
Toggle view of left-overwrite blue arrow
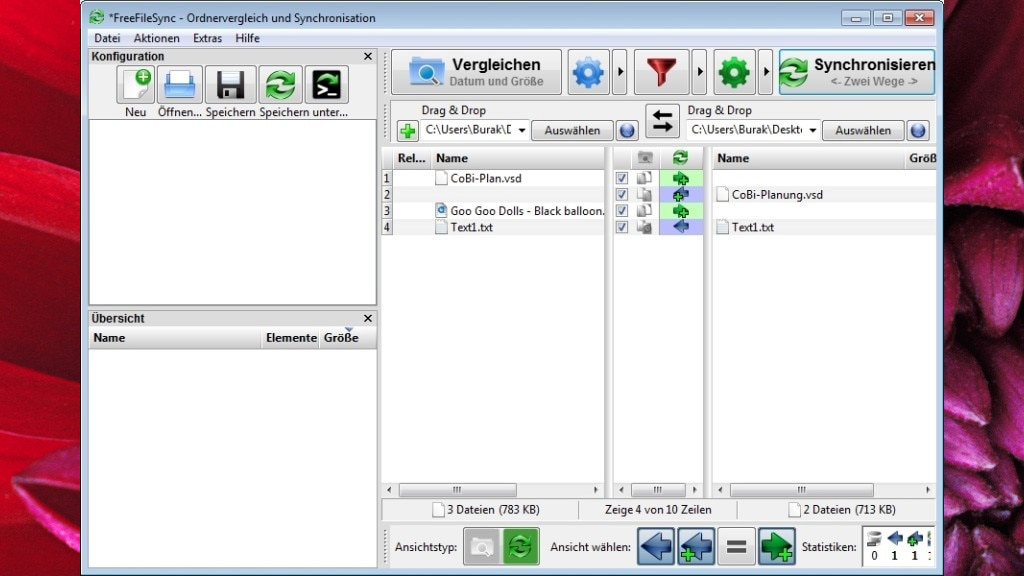(x=656, y=547)
